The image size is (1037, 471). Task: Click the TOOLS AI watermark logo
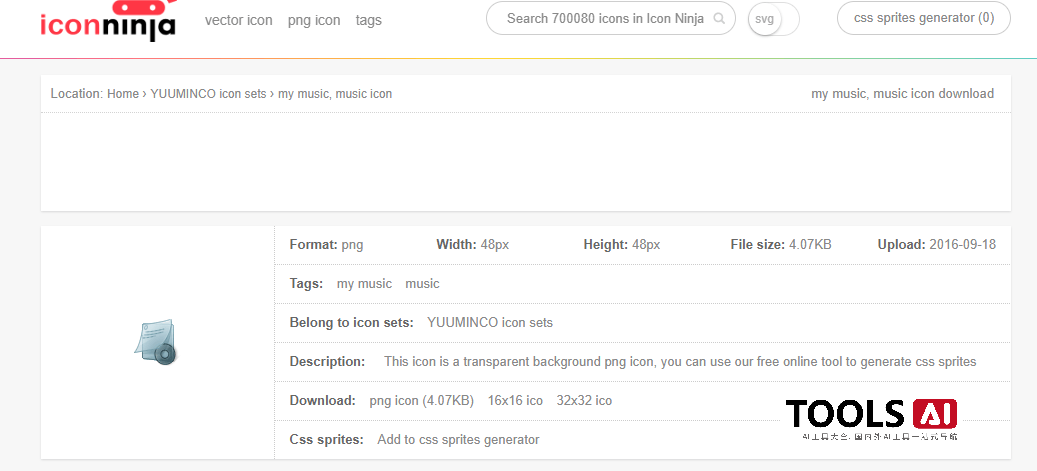pyautogui.click(x=871, y=416)
